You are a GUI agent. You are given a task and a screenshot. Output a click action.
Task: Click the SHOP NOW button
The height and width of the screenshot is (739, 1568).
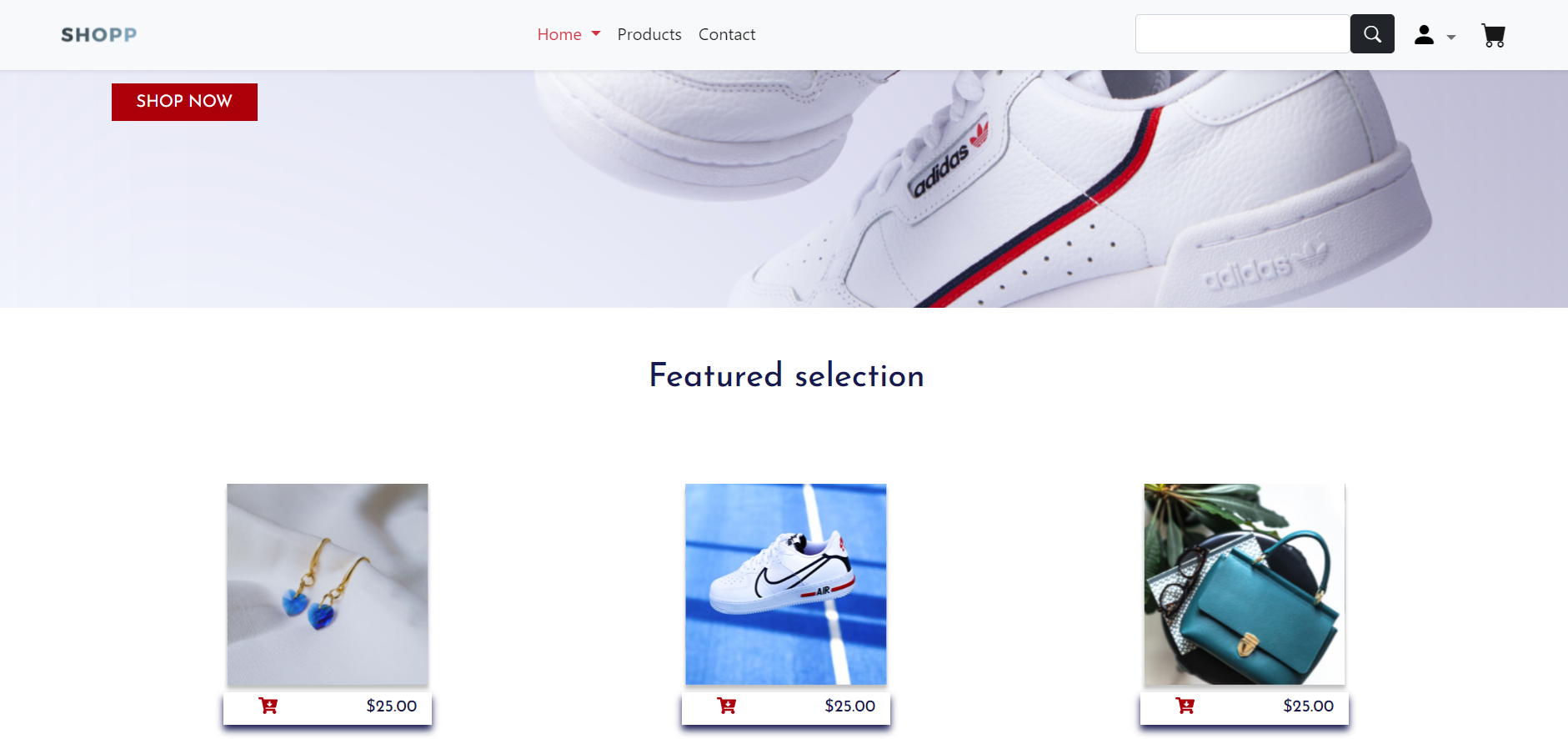[x=184, y=102]
